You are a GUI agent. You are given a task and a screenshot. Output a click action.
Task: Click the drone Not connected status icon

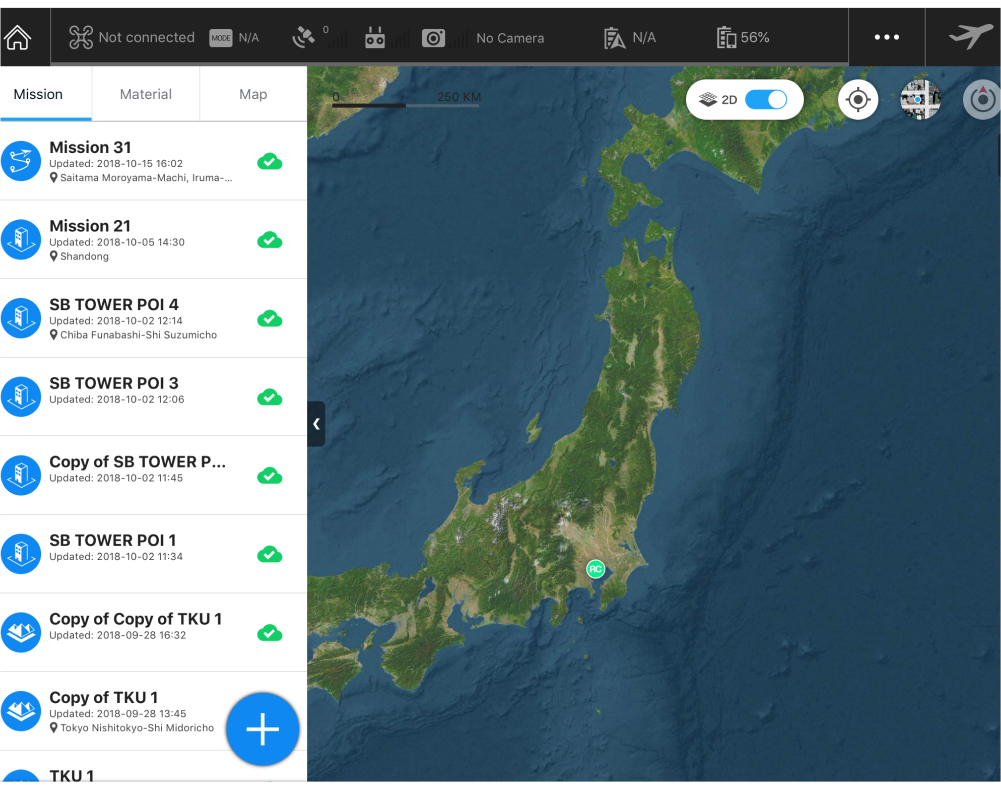(x=81, y=38)
